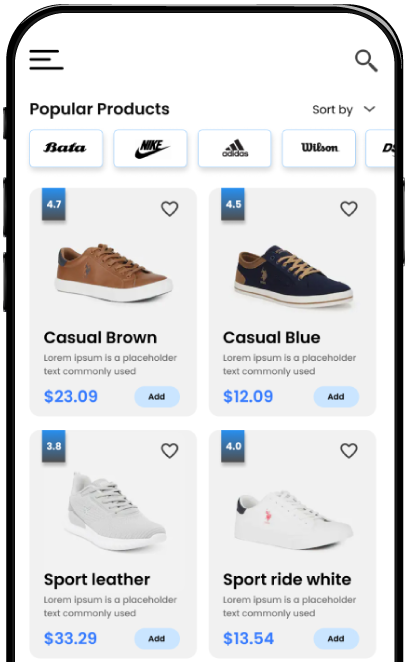Add Sport ride white to cart
This screenshot has width=407, height=662.
click(x=336, y=639)
